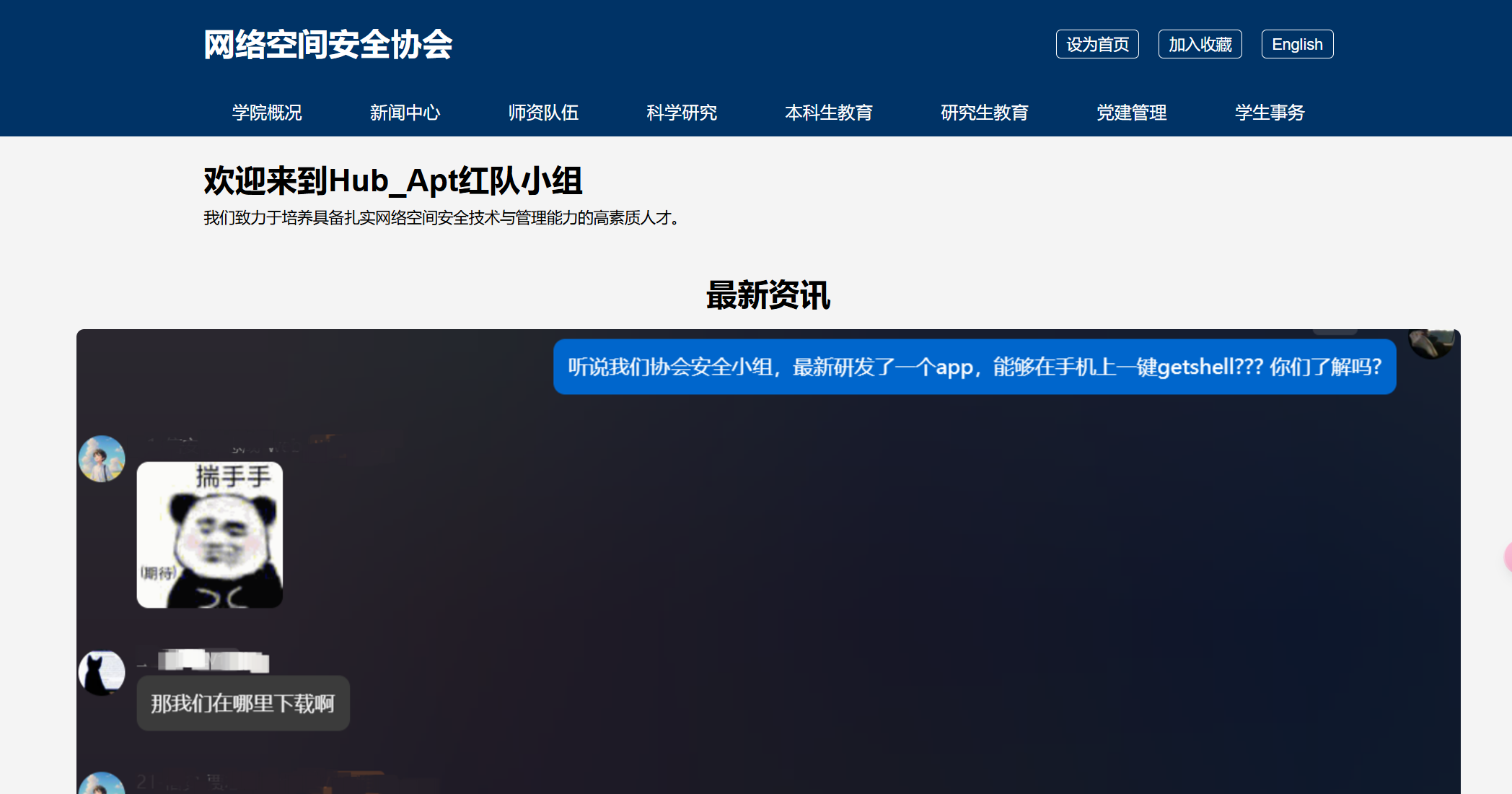Click the black cat avatar icon

(102, 673)
